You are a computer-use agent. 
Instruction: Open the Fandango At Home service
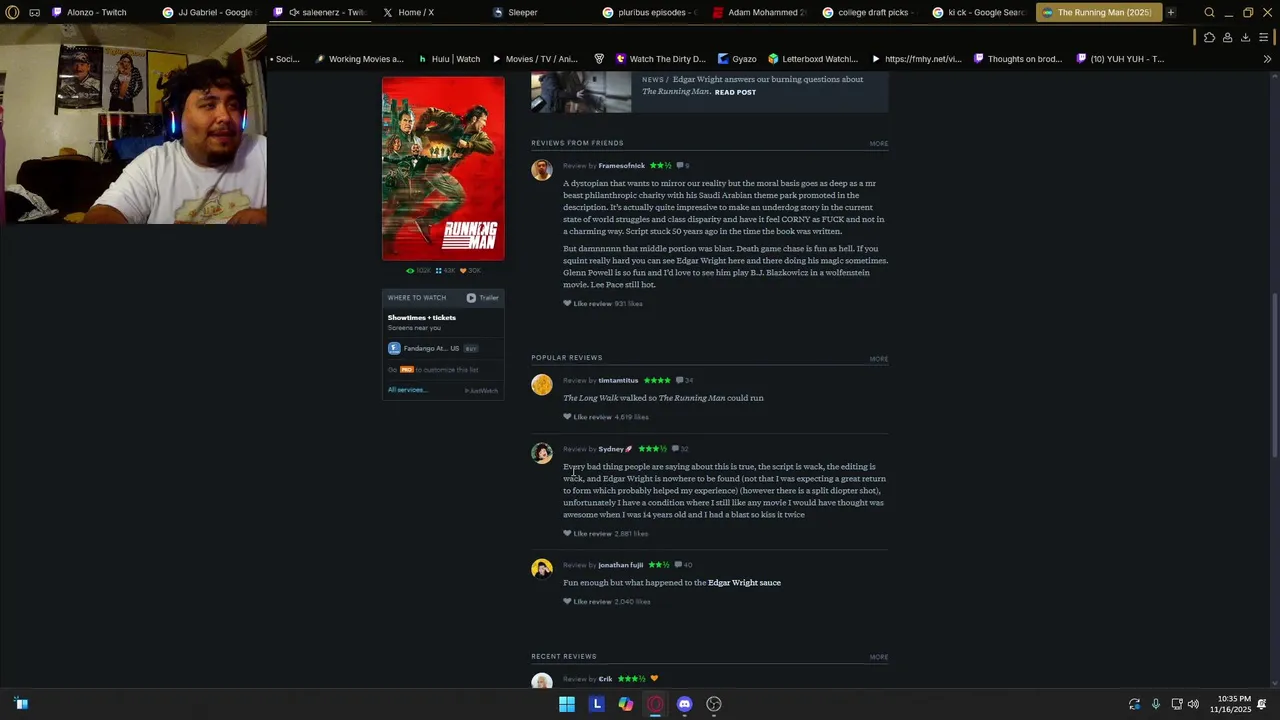pyautogui.click(x=424, y=348)
